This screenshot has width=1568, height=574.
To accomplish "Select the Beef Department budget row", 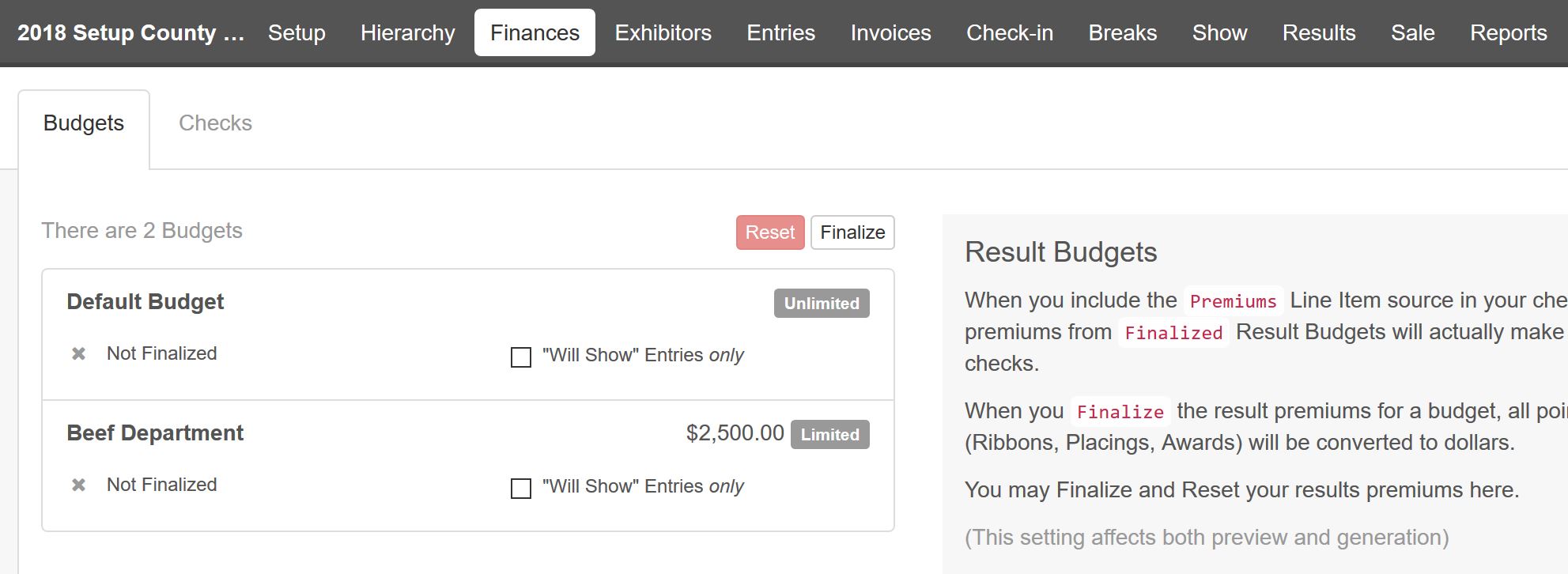I will click(x=155, y=432).
